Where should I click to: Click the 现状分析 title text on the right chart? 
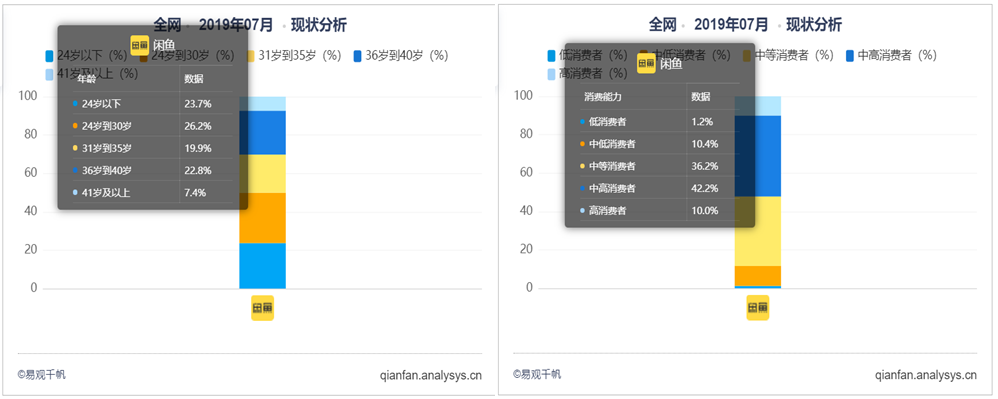point(813,25)
